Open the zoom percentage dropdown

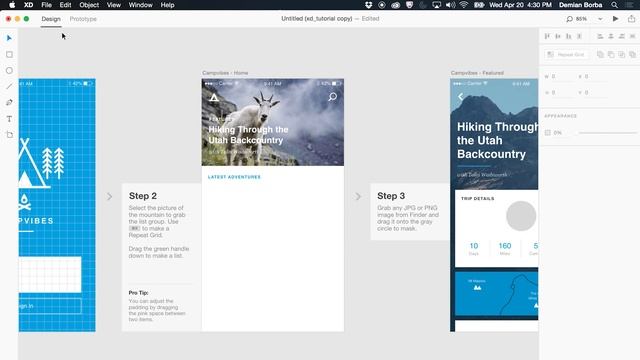(x=600, y=19)
